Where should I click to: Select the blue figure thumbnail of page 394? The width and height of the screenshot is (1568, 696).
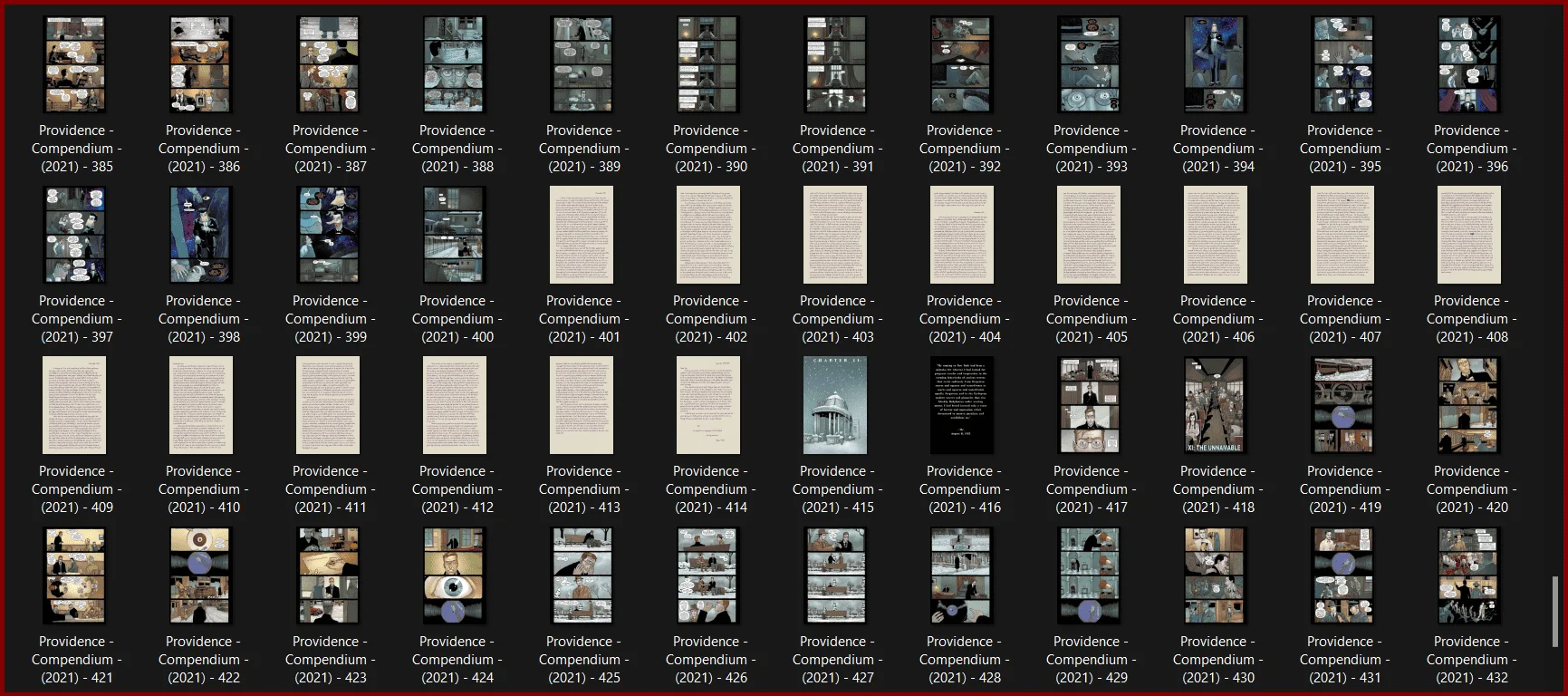click(1215, 64)
